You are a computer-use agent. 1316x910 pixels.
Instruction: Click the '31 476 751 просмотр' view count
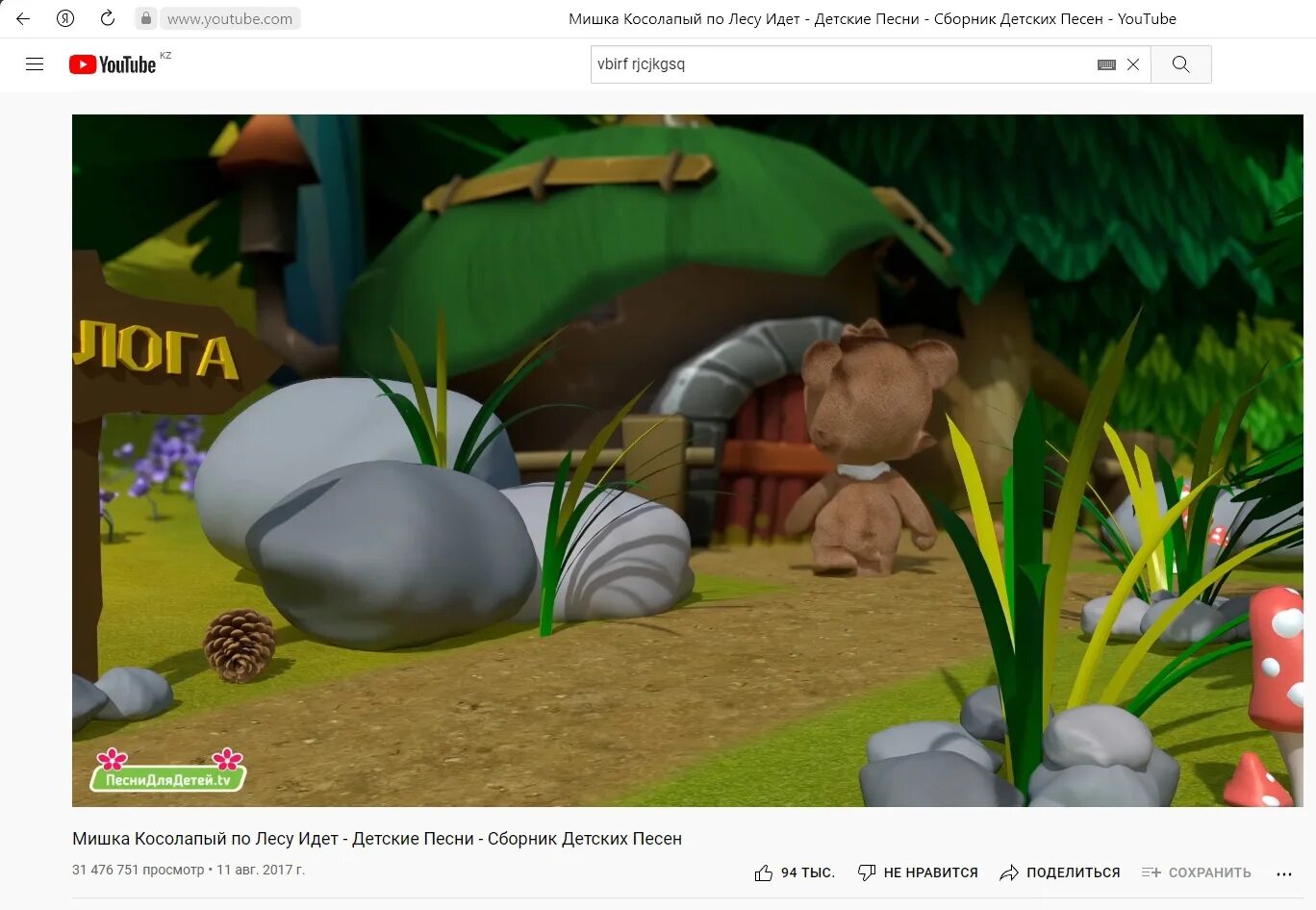[138, 870]
